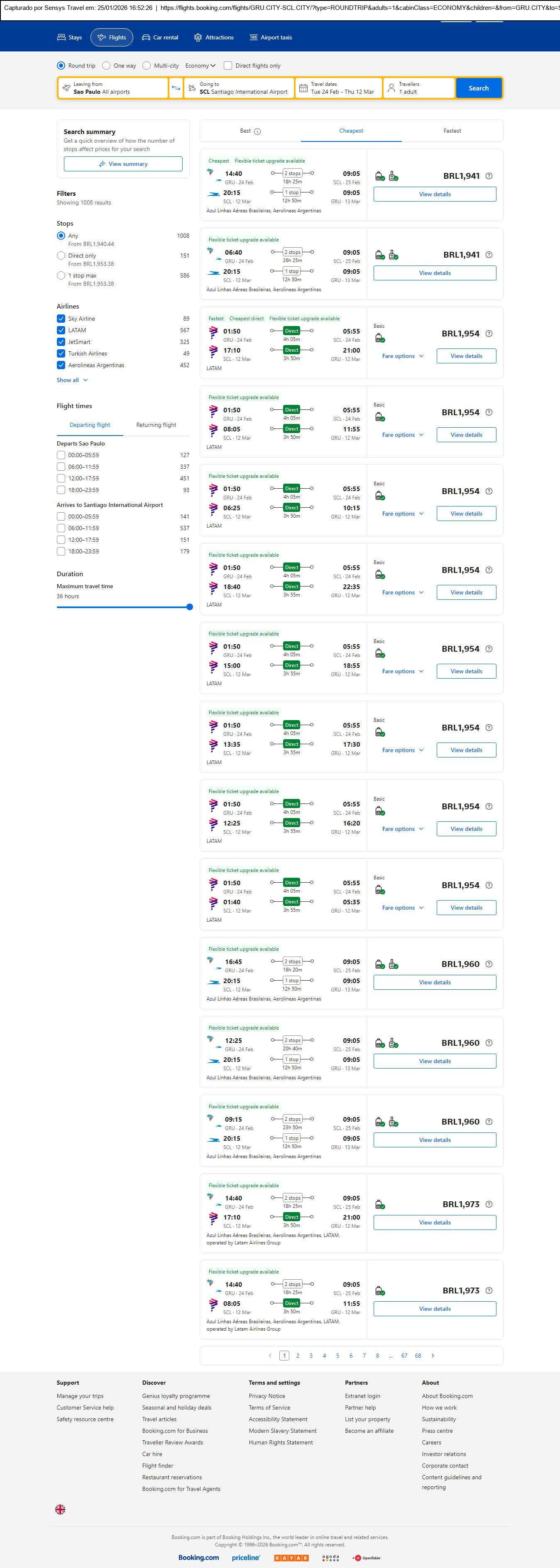This screenshot has width=560, height=1568.
Task: Click the help icon beside first BRL1,941 price
Action: point(489,176)
